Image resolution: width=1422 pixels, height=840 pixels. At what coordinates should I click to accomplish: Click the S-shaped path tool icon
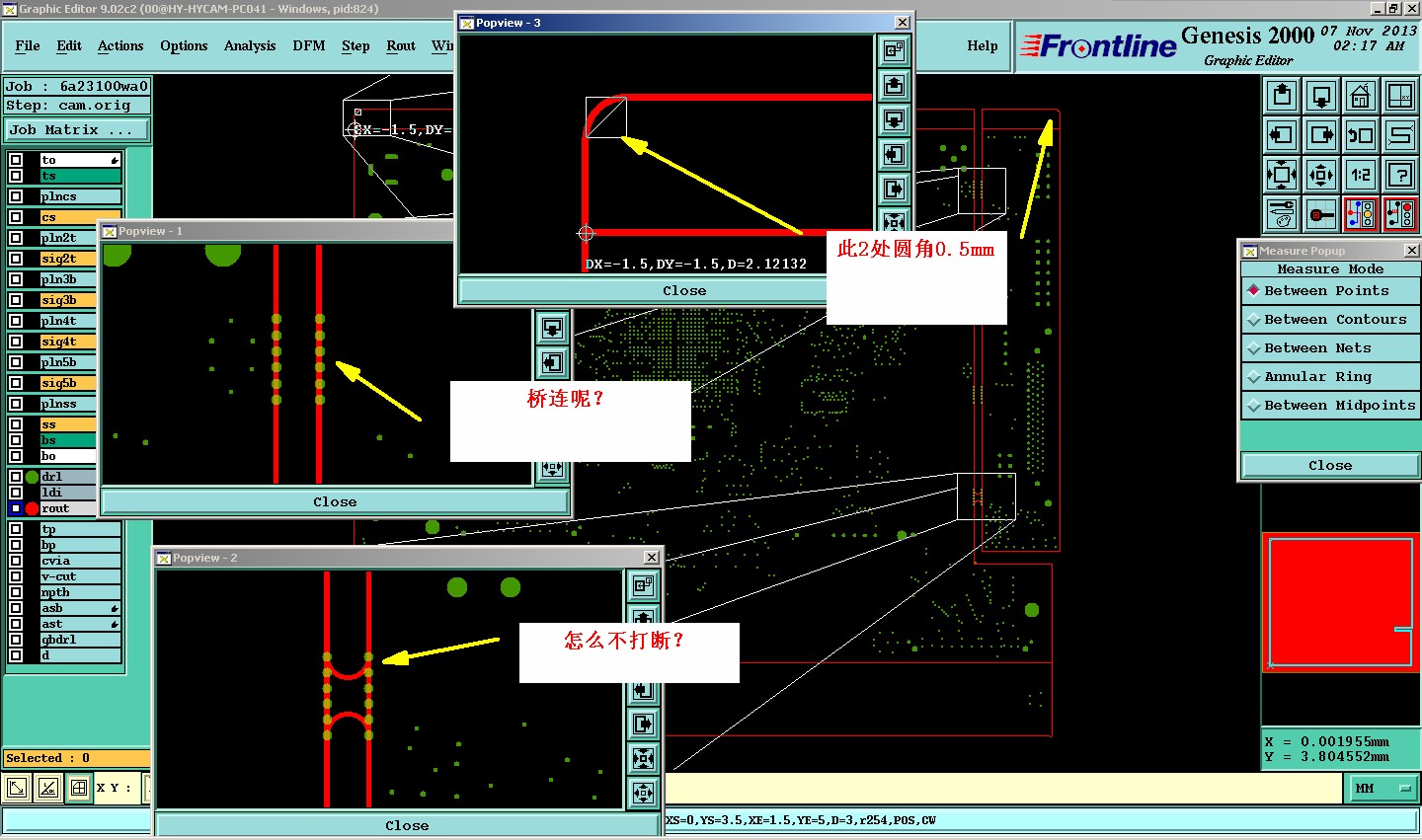(1400, 135)
